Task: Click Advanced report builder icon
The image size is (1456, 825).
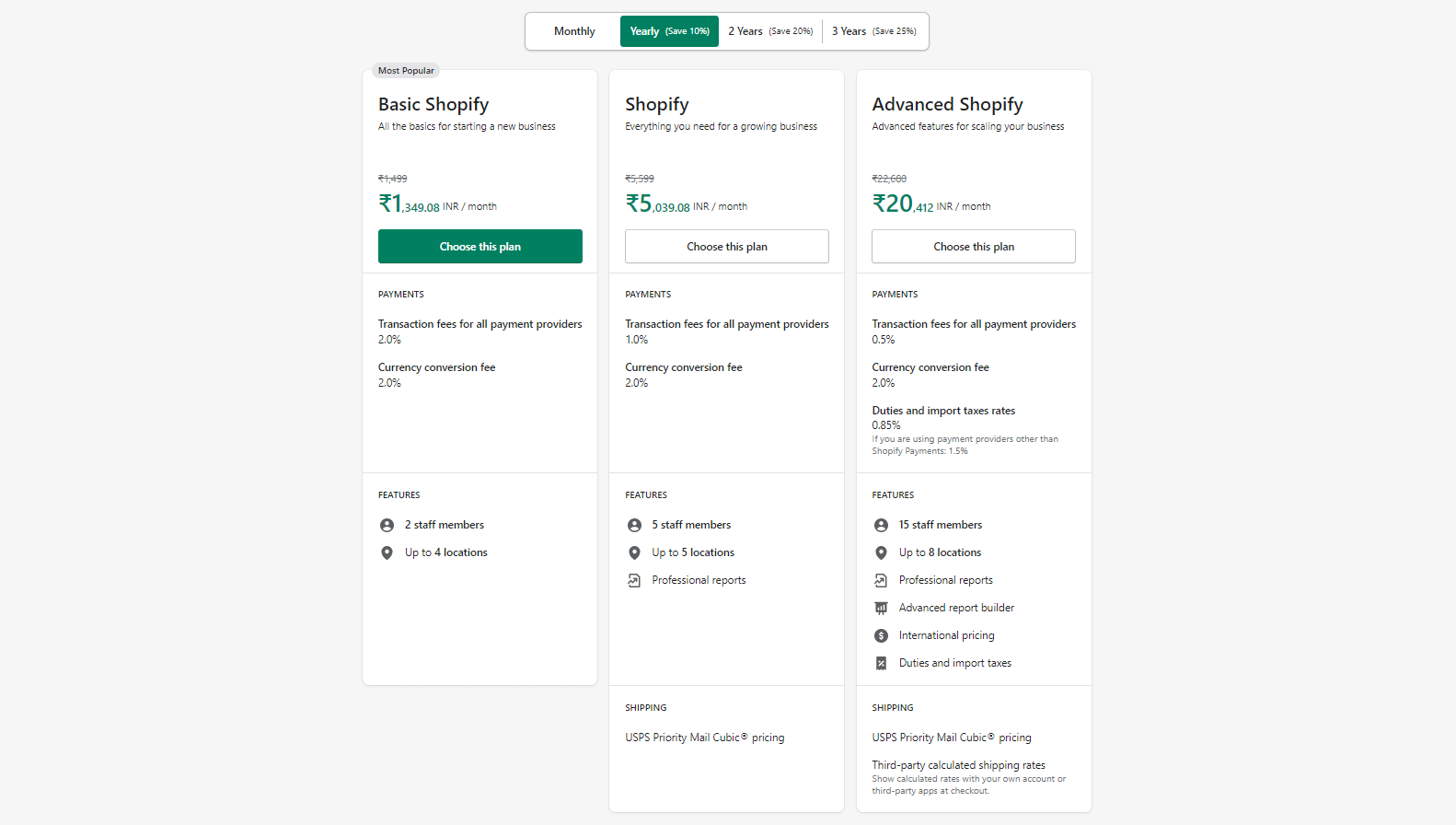Action: click(881, 608)
